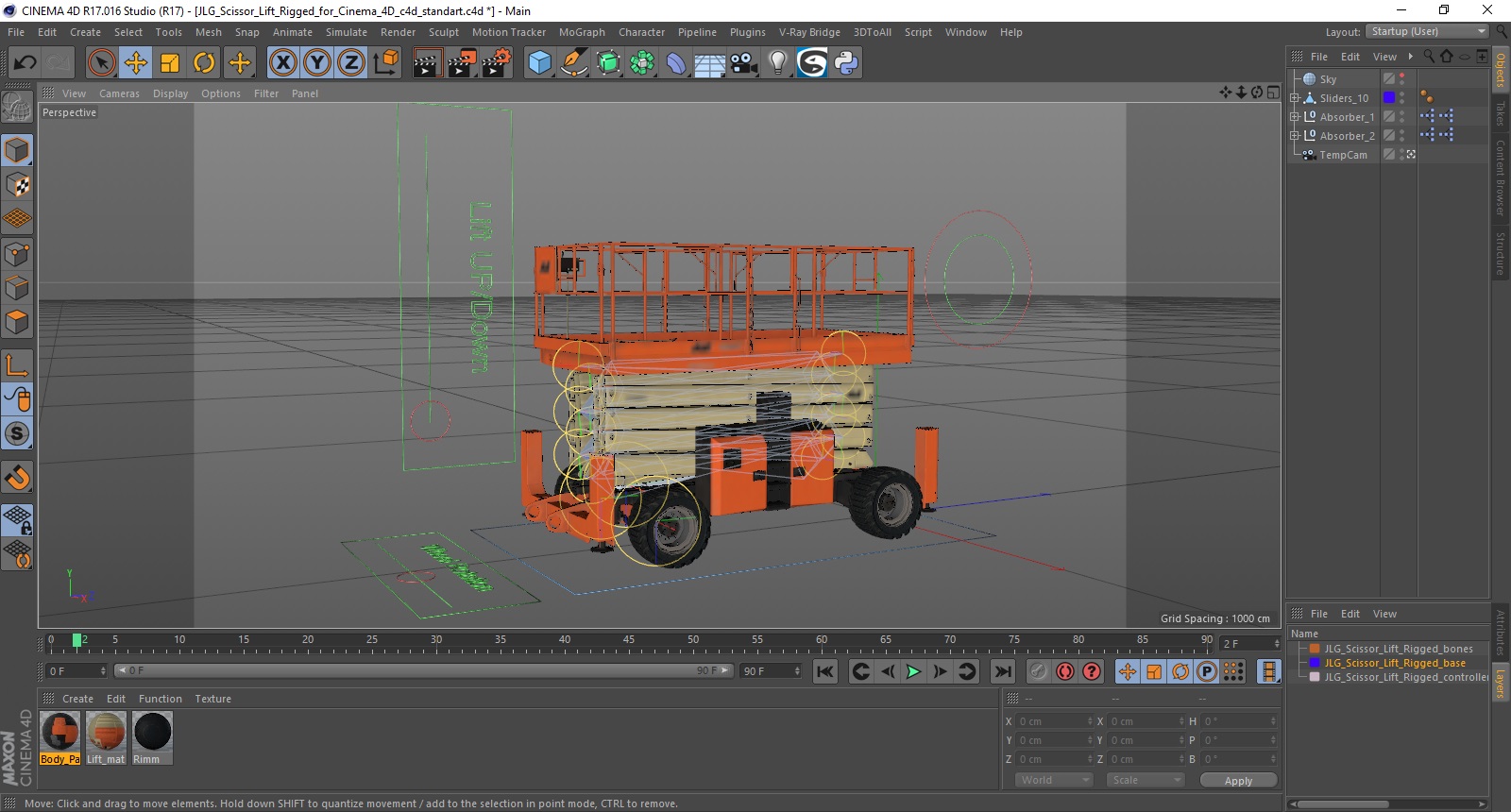
Task: Click the Undo arrow icon
Action: 25,63
